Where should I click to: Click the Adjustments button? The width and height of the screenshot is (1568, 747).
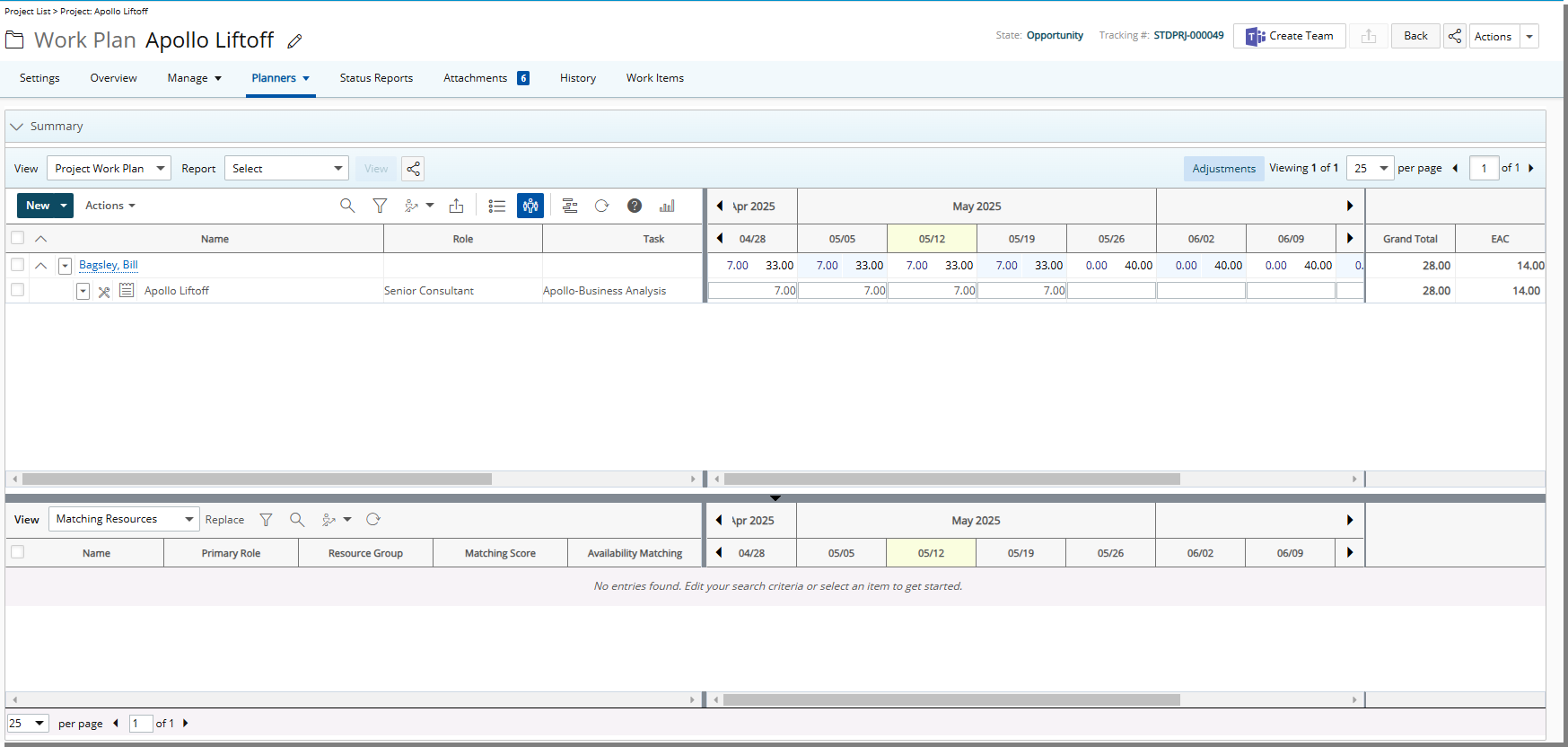pos(1223,168)
